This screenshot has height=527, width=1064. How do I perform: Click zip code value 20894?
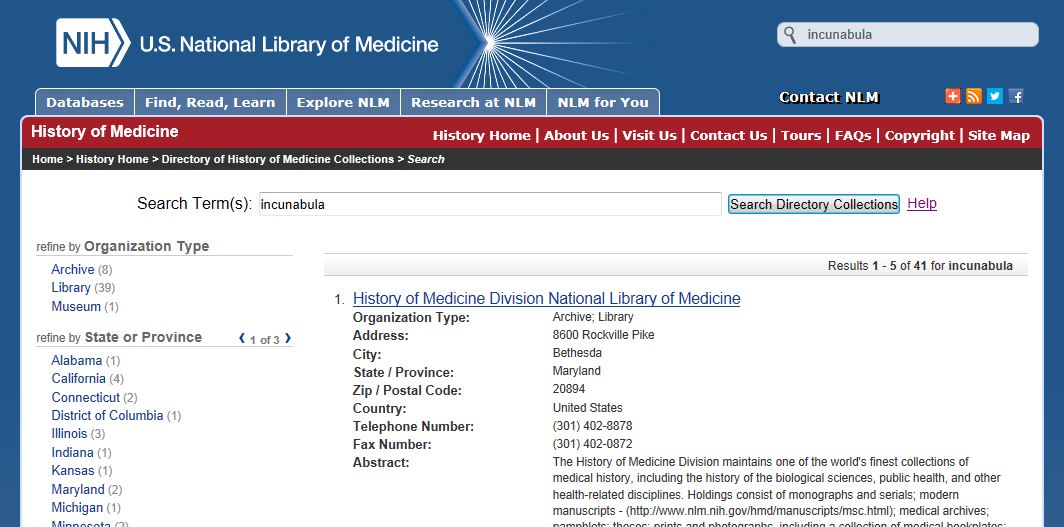click(569, 389)
